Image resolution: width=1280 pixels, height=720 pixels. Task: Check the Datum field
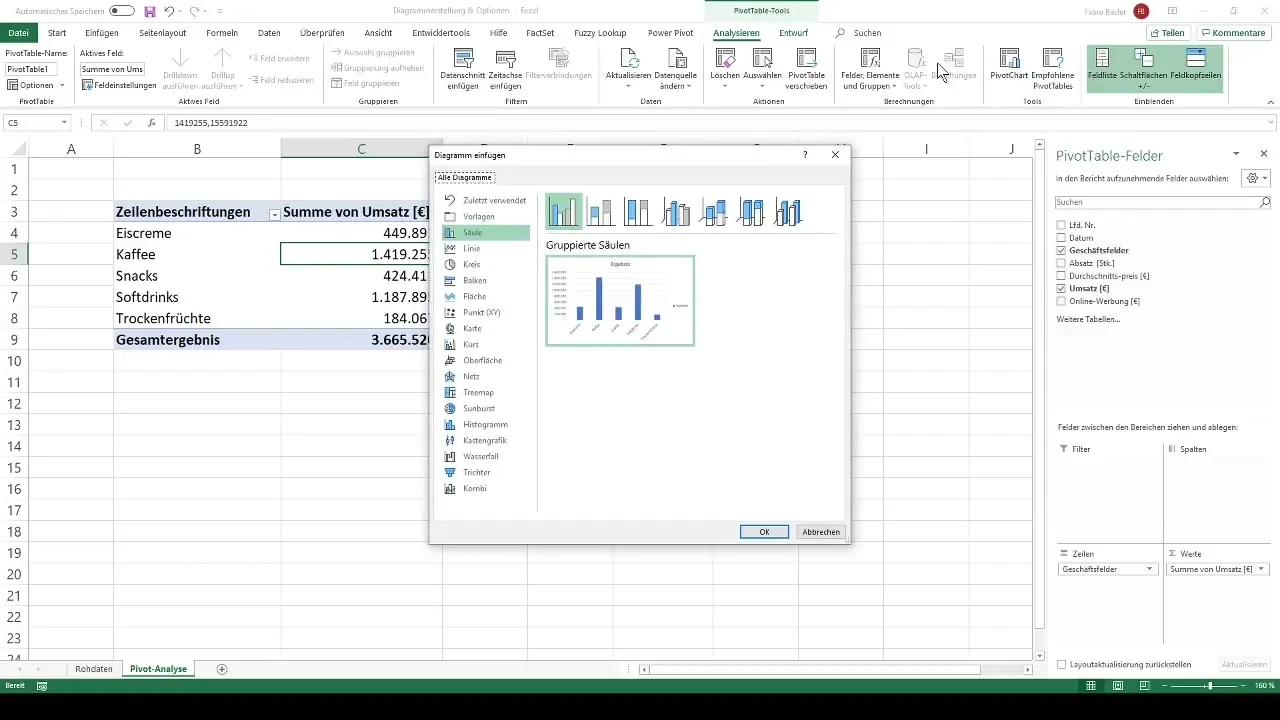[x=1061, y=238]
